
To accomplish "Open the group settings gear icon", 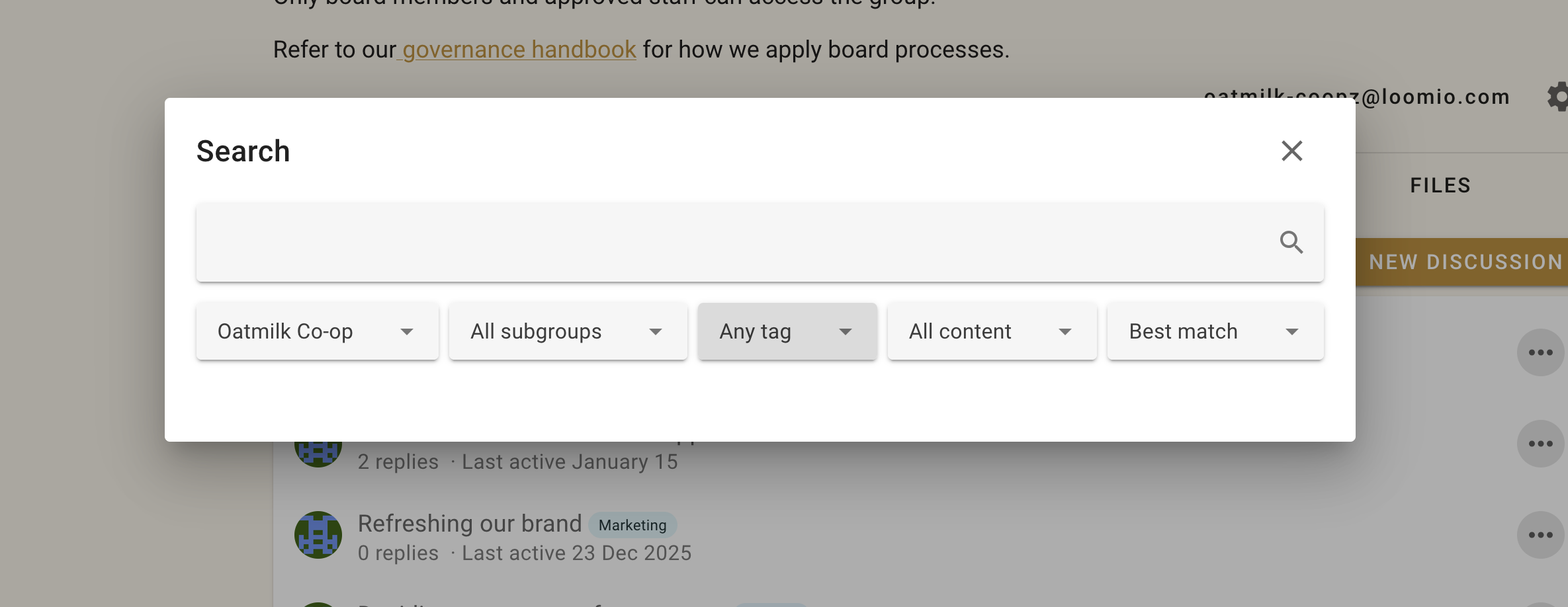I will tap(1558, 97).
